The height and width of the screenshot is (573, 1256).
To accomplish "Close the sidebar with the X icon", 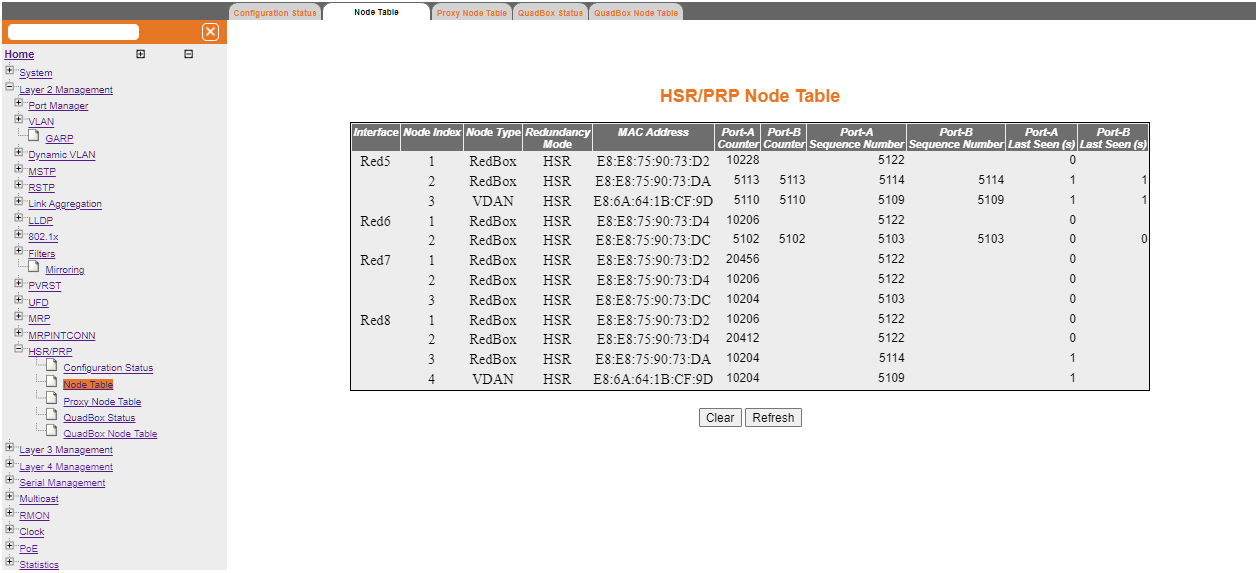I will (x=210, y=32).
